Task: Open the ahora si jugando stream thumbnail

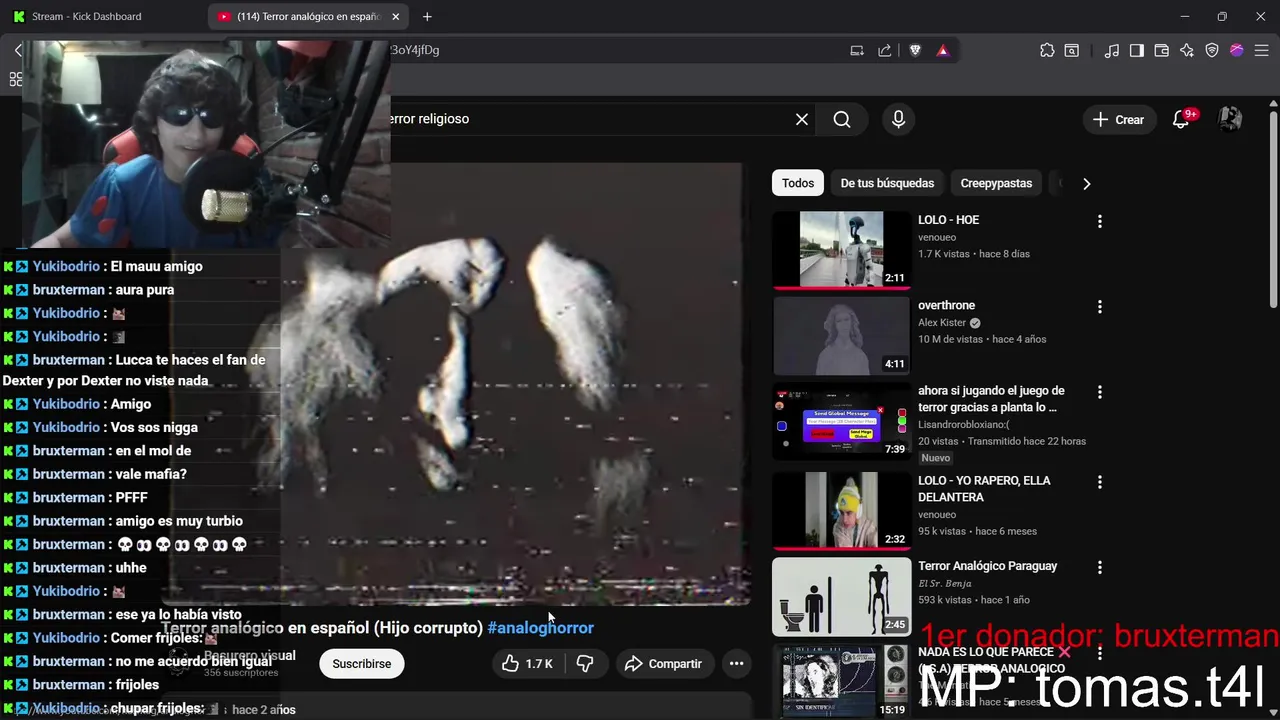Action: click(x=842, y=421)
